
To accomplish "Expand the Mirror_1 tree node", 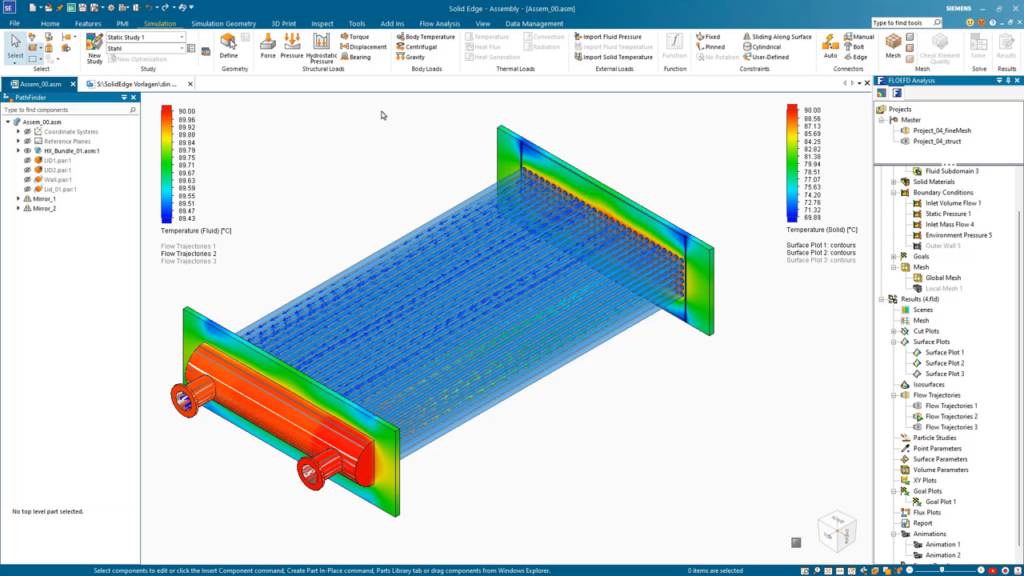I will [x=18, y=199].
